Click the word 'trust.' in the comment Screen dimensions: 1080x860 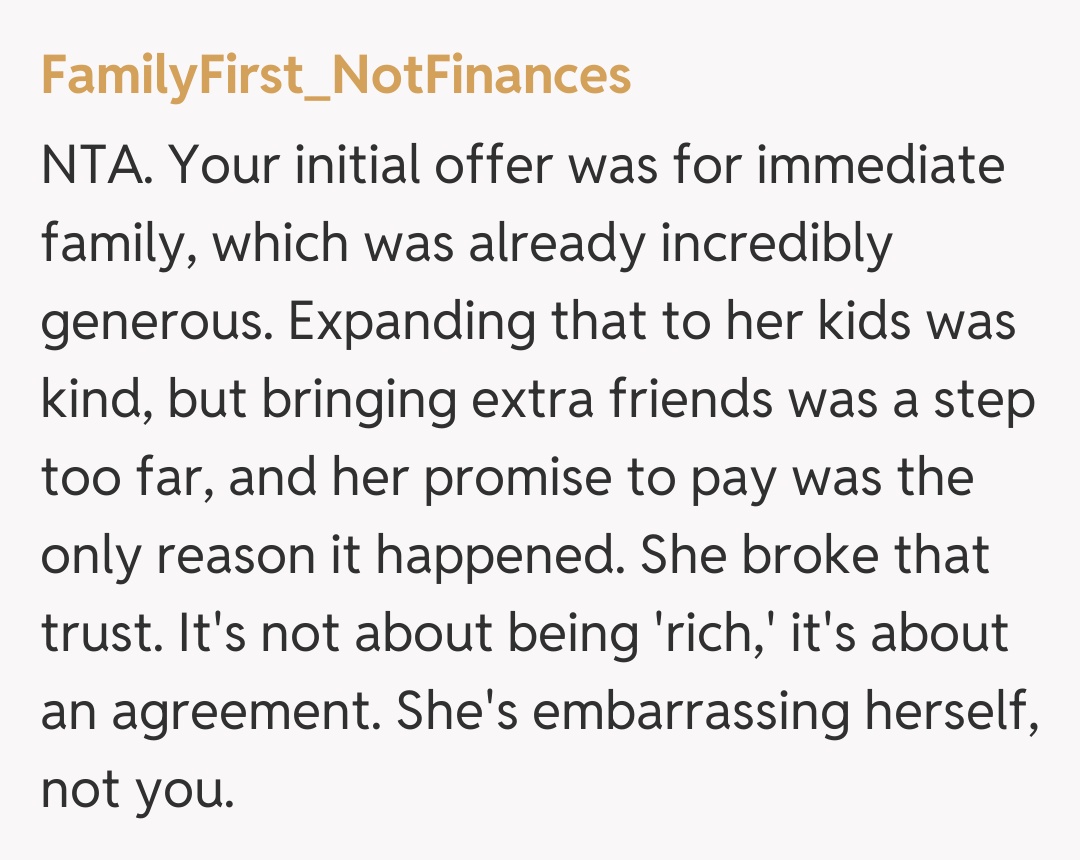pos(100,634)
